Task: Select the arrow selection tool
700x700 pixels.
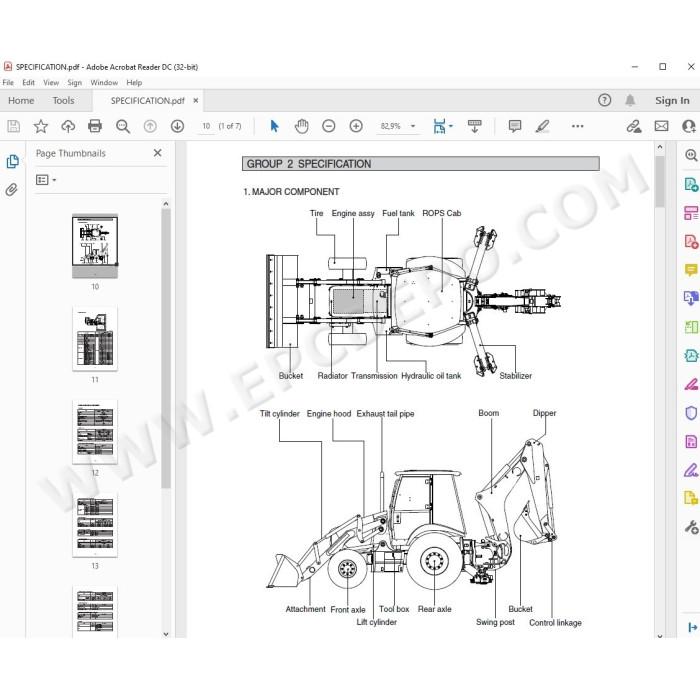Action: [274, 126]
